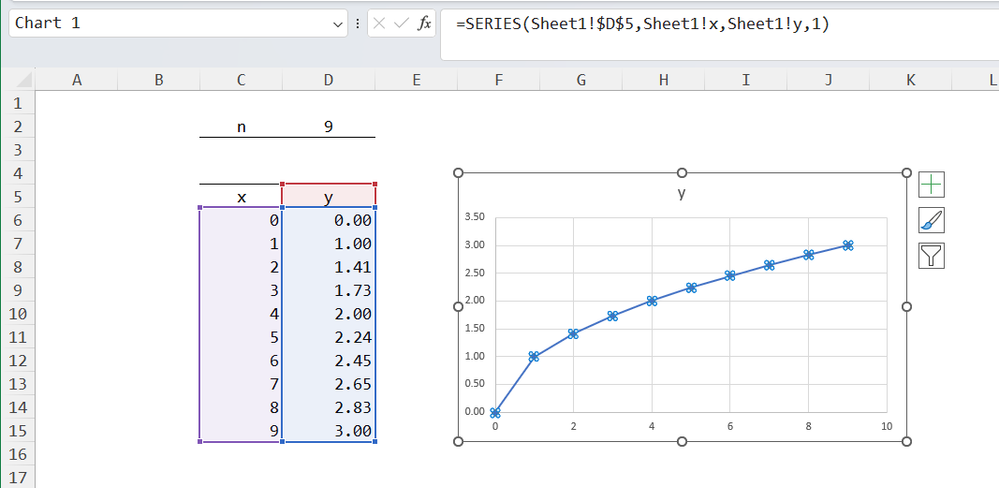Click the y header cell in column D
The image size is (999, 488).
(x=328, y=197)
